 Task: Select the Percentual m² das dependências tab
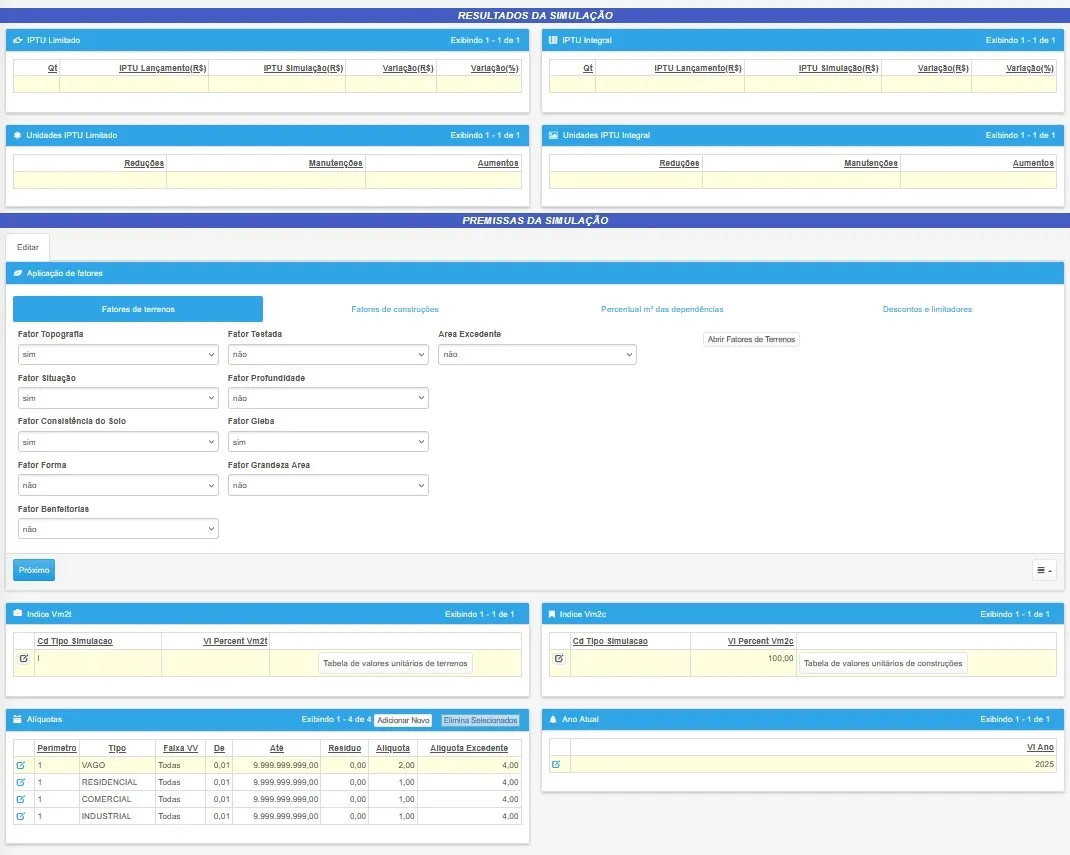coord(662,309)
